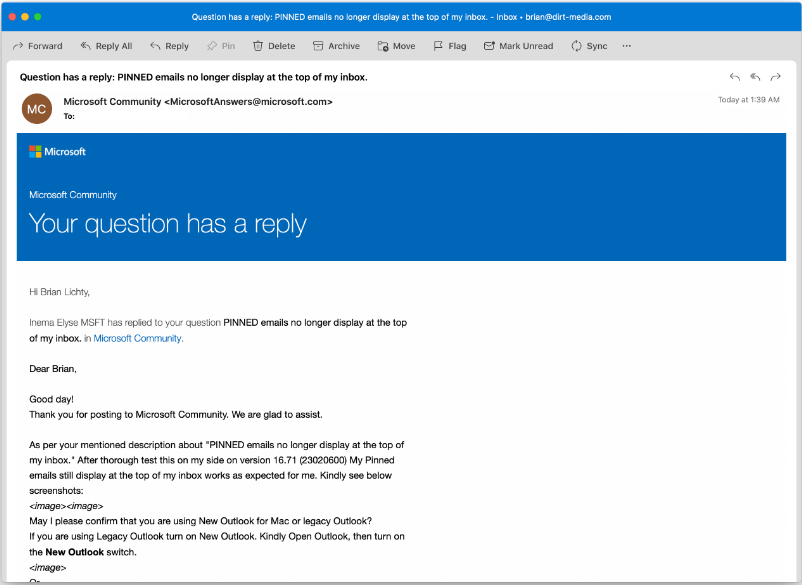This screenshot has width=802, height=585.
Task: Open the Move menu
Action: point(396,46)
